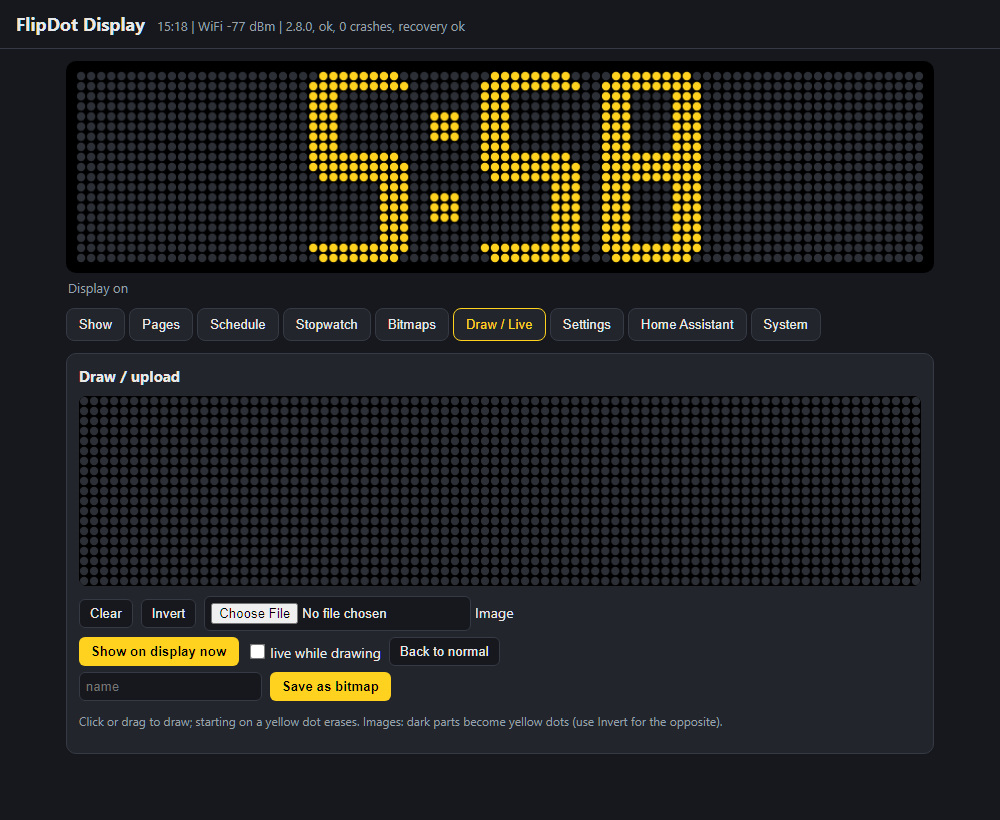Invert the drawn dots
1000x820 pixels.
(168, 613)
